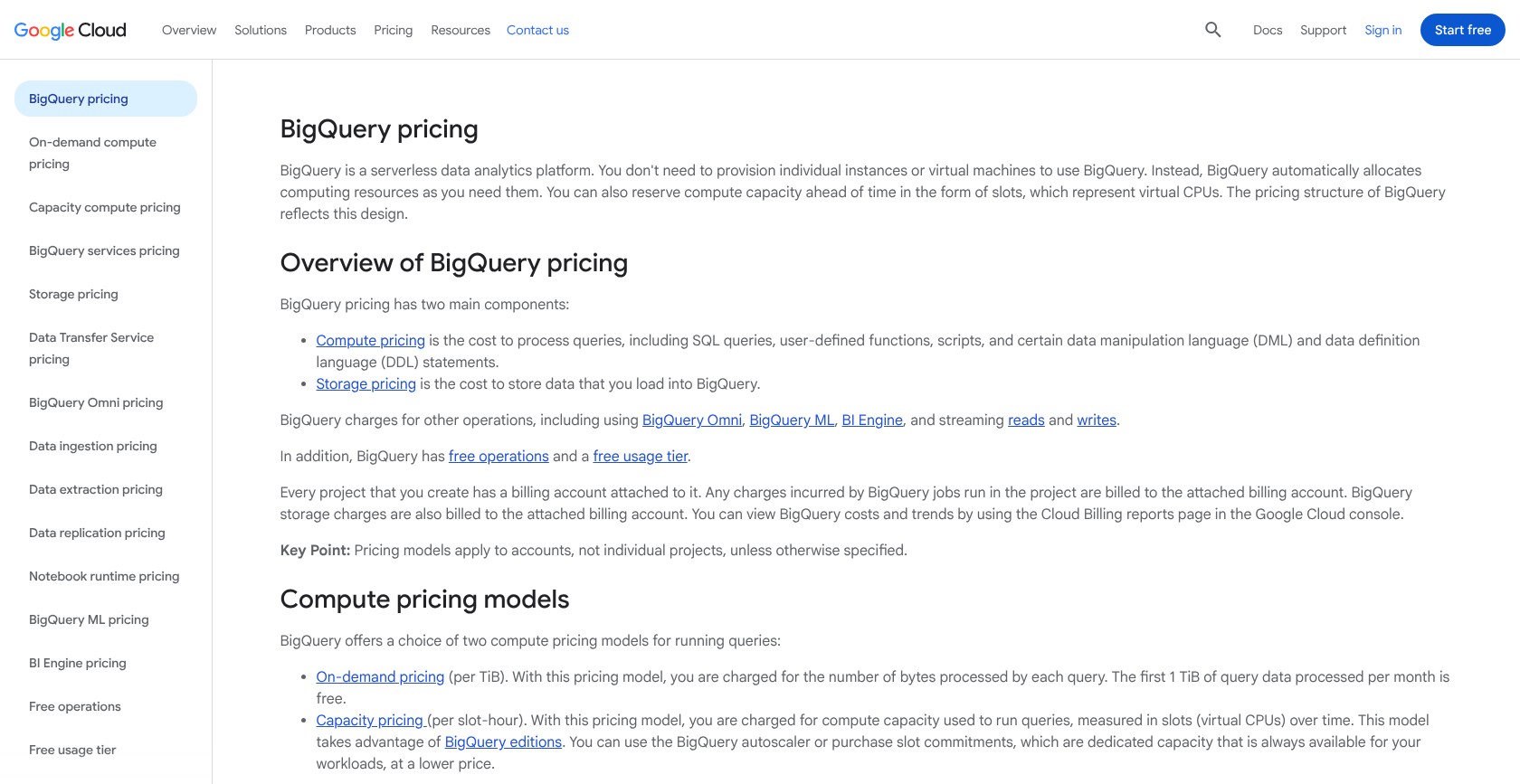Screen dimensions: 1520x784
Task: Open BigQuery ML pricing sidebar item
Action: 106,619
